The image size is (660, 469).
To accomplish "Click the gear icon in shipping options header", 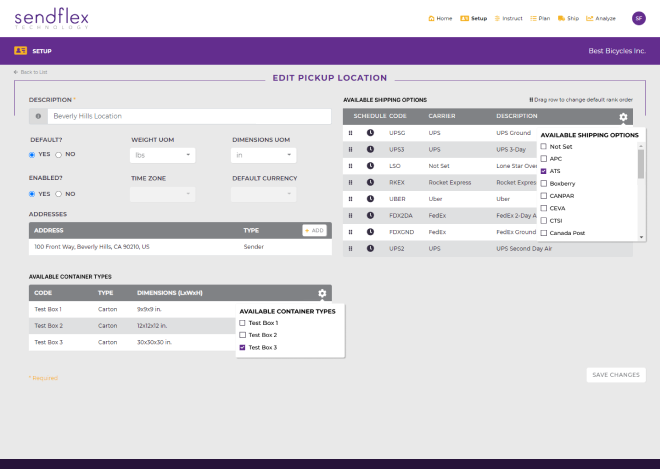I will 623,117.
